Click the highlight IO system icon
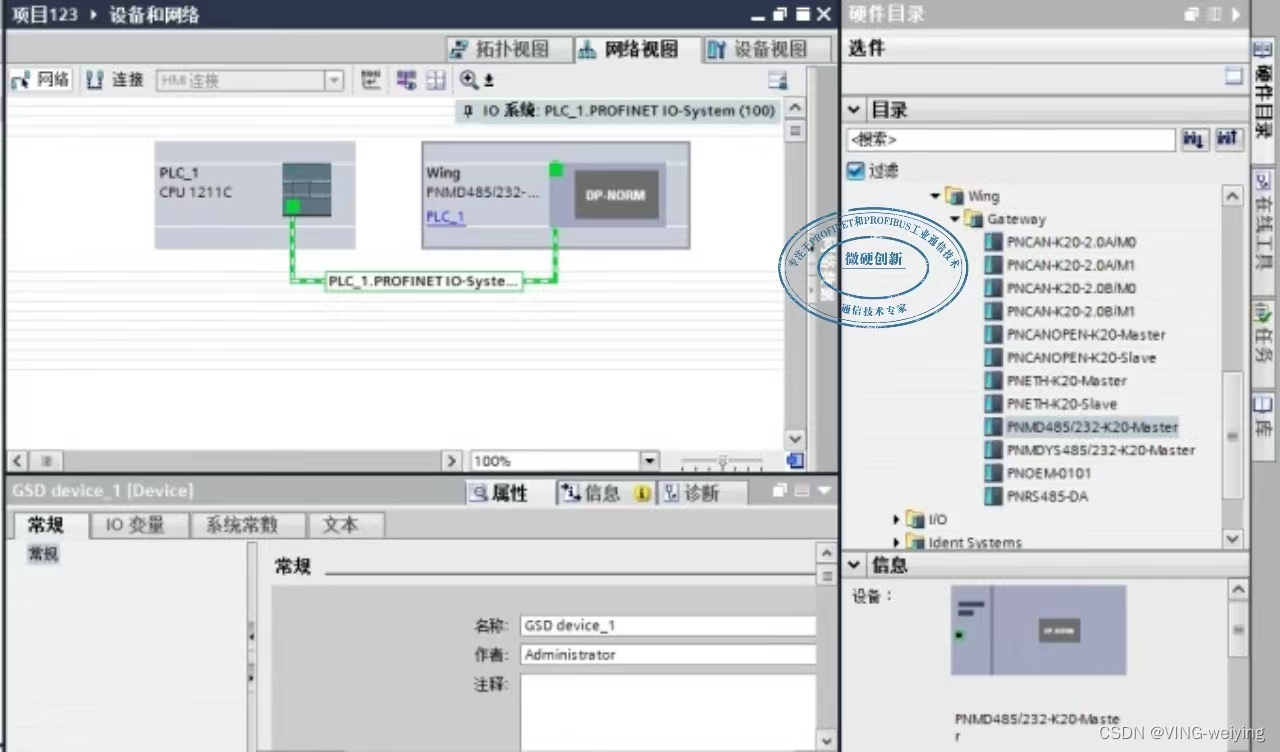1280x752 pixels. 406,80
